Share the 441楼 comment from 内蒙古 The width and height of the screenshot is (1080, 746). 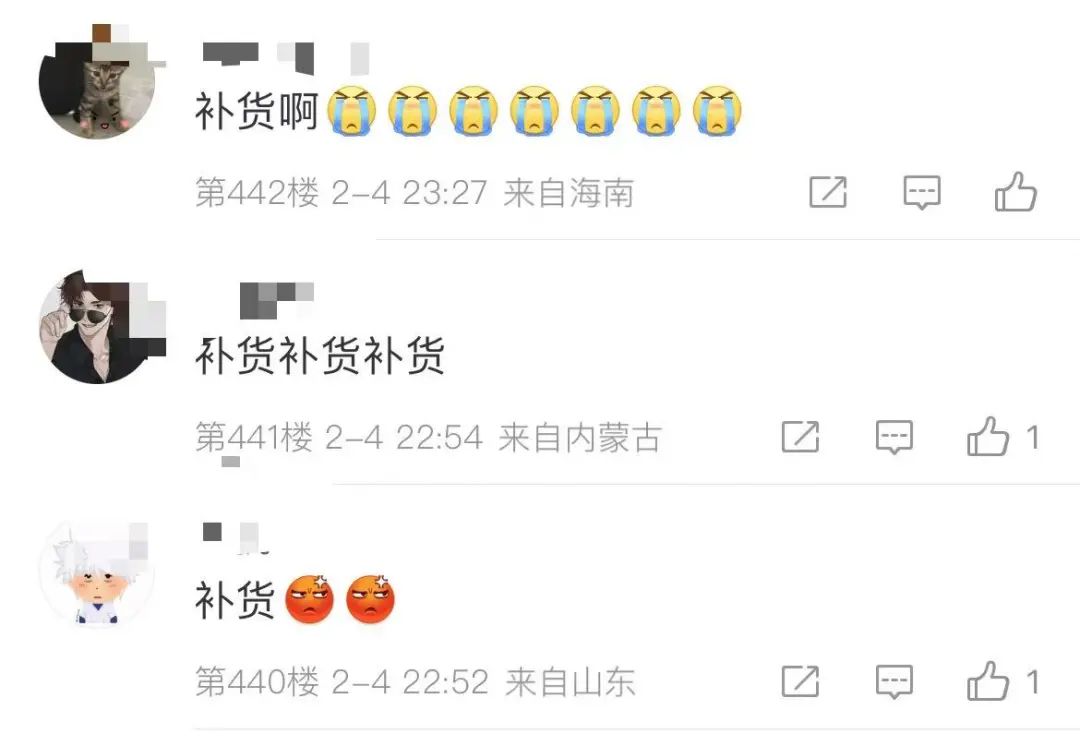coord(800,437)
